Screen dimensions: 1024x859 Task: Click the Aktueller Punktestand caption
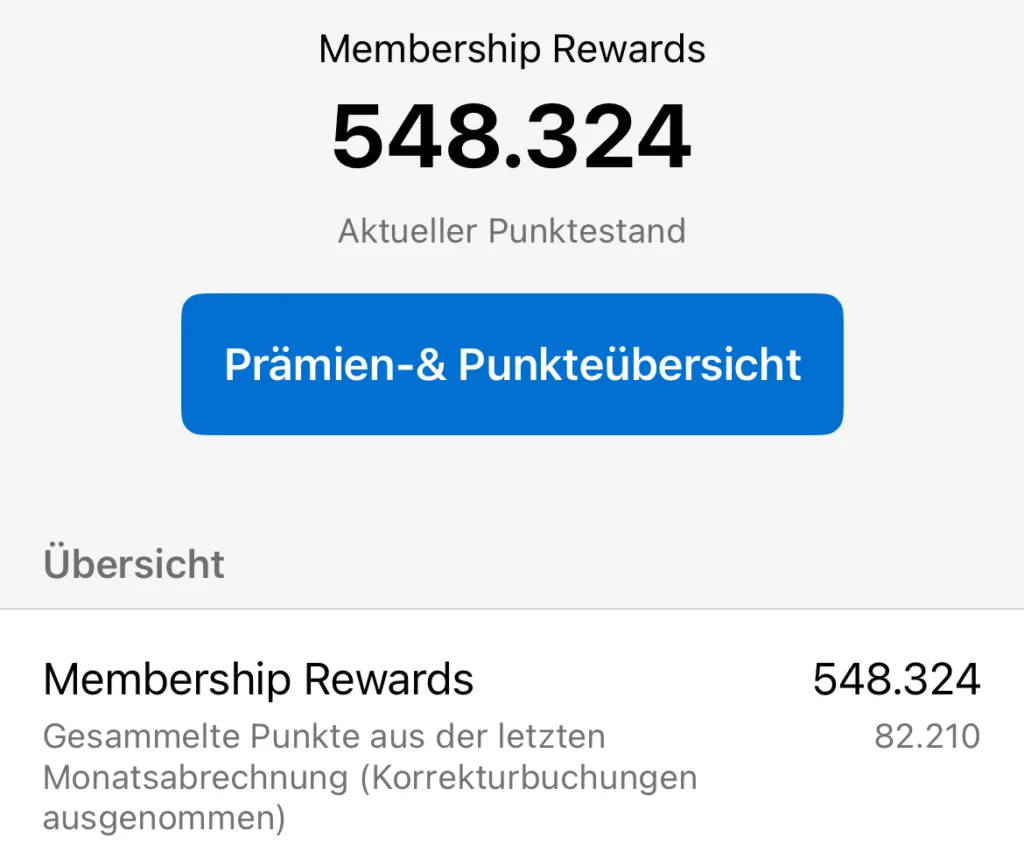point(512,231)
